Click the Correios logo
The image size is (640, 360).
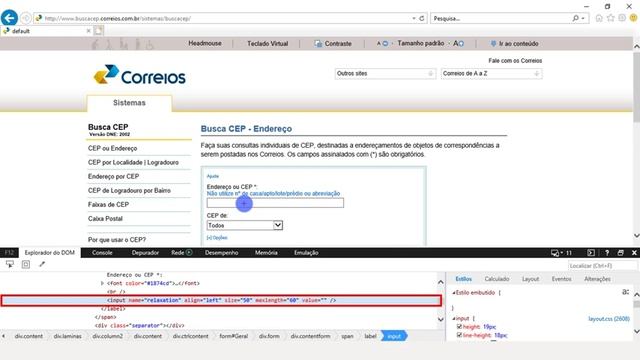click(x=140, y=75)
